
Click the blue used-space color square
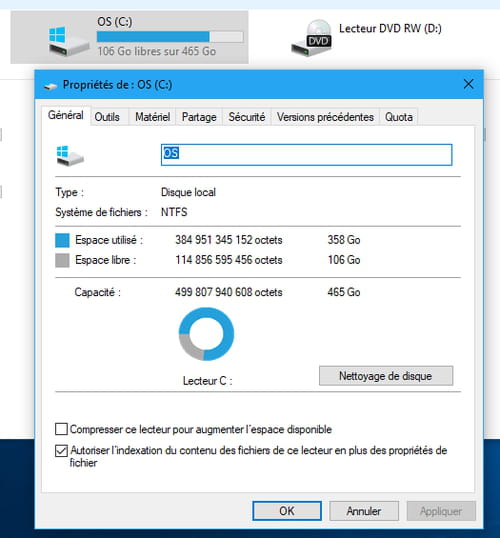[62, 240]
